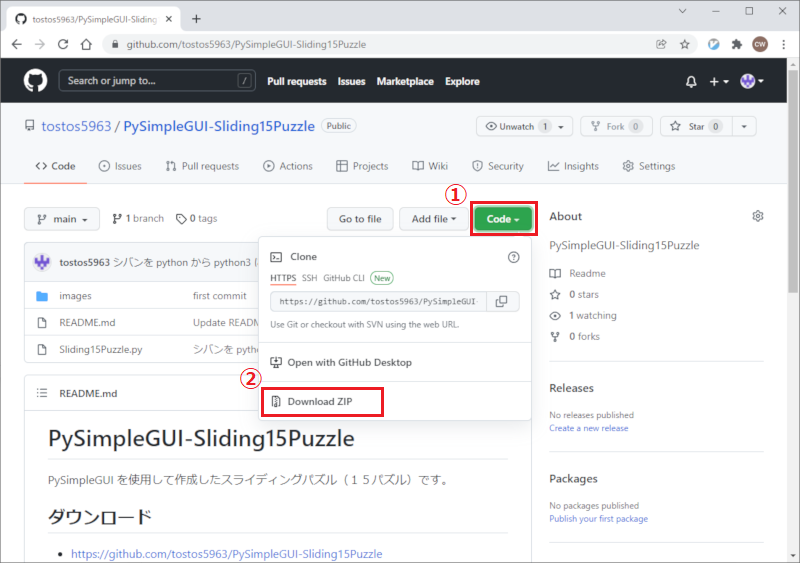
Task: Open the user avatar menu in GitHub header
Action: pyautogui.click(x=752, y=81)
